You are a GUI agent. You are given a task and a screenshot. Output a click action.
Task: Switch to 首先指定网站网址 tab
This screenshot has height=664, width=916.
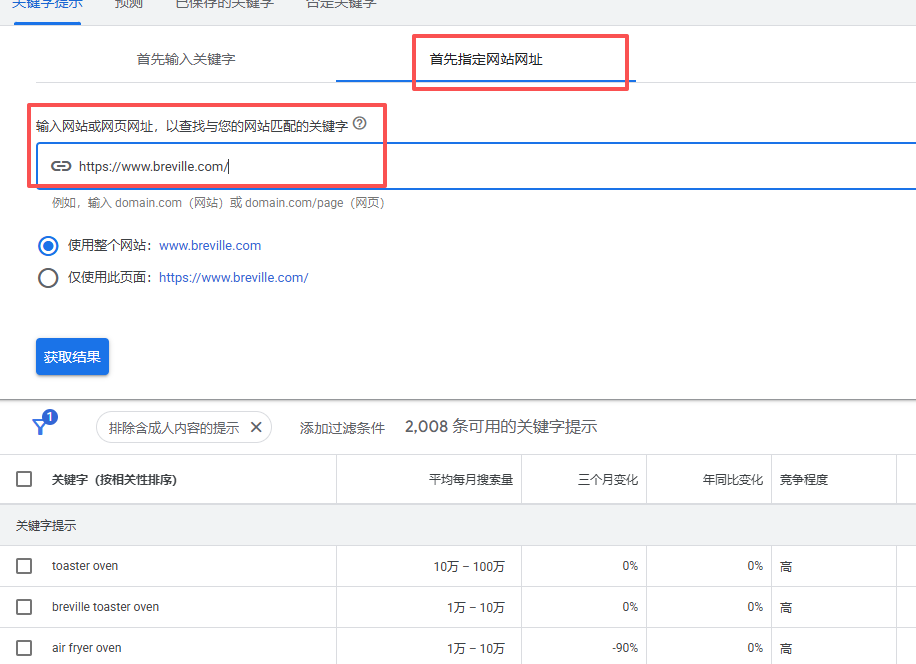486,59
